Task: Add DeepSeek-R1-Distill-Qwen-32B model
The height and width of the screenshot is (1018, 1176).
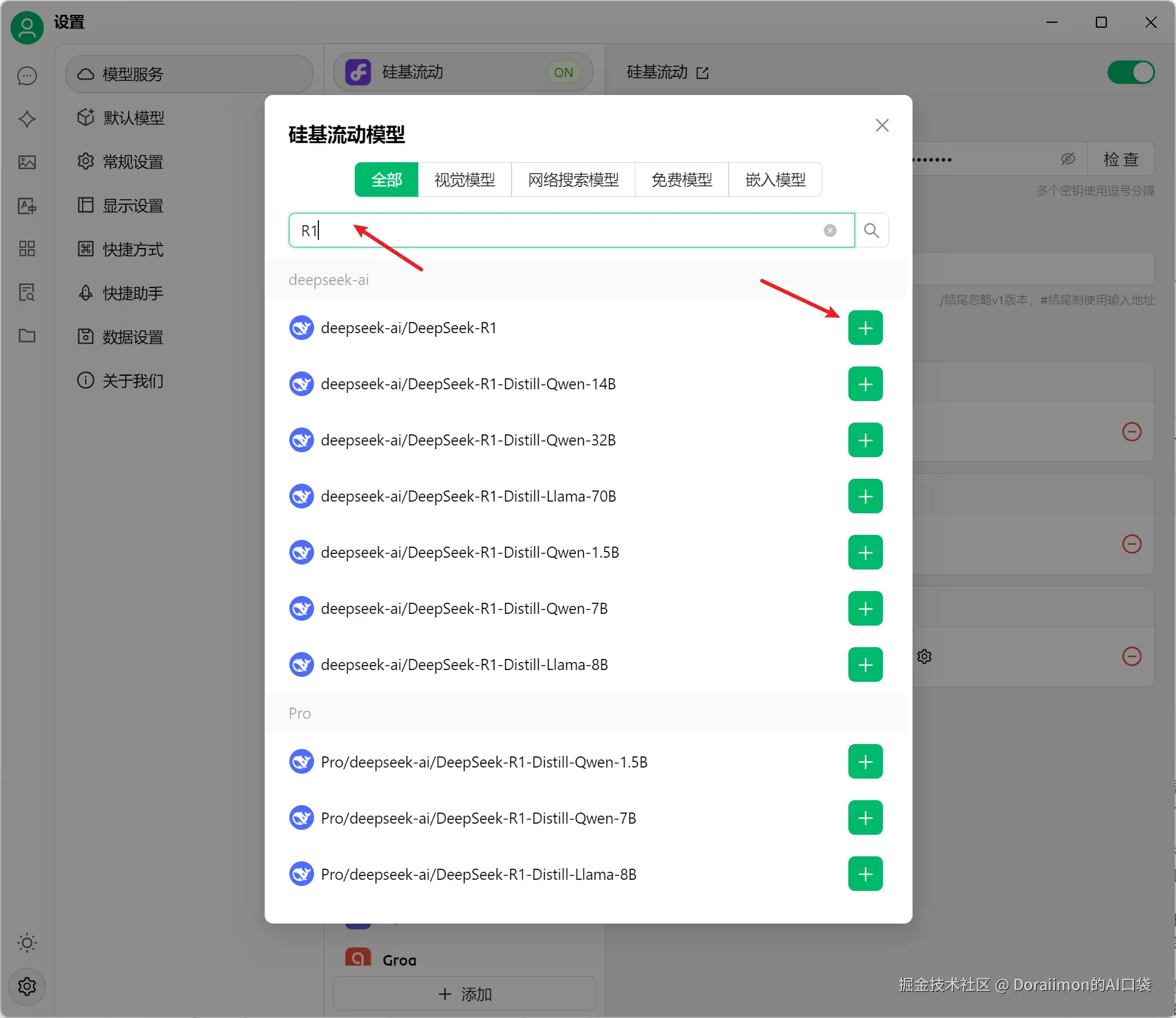Action: [865, 440]
